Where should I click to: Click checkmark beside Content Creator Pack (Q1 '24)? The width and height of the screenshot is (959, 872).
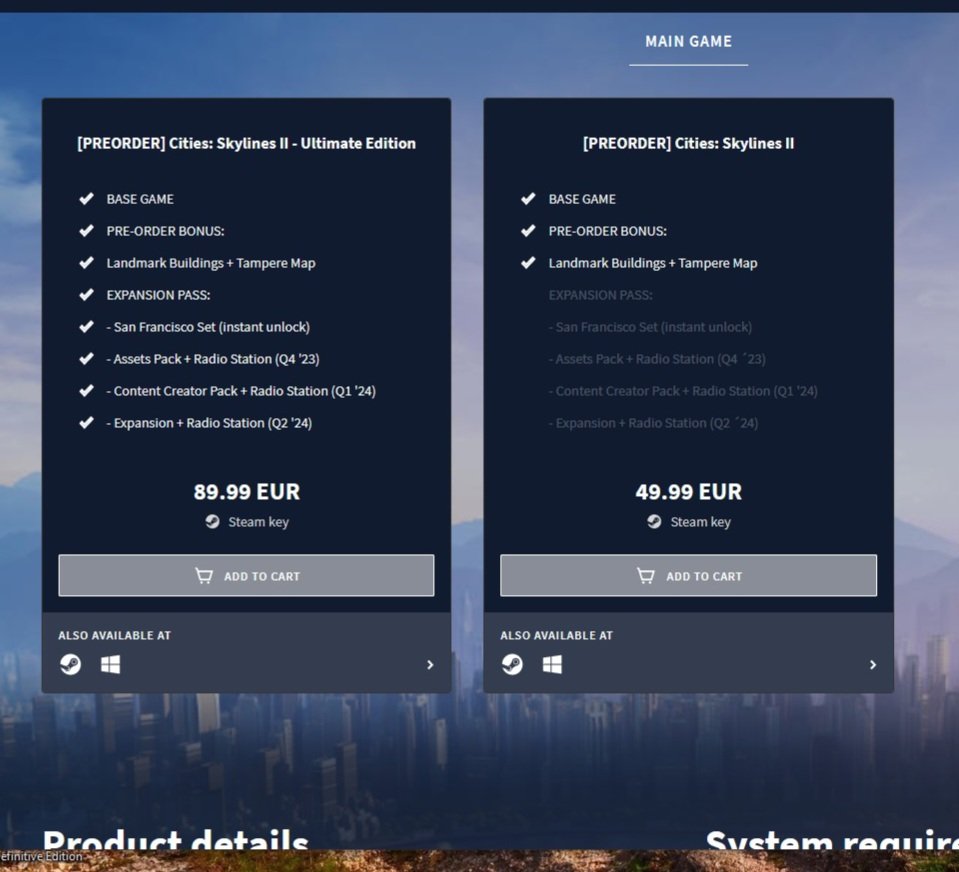point(86,390)
